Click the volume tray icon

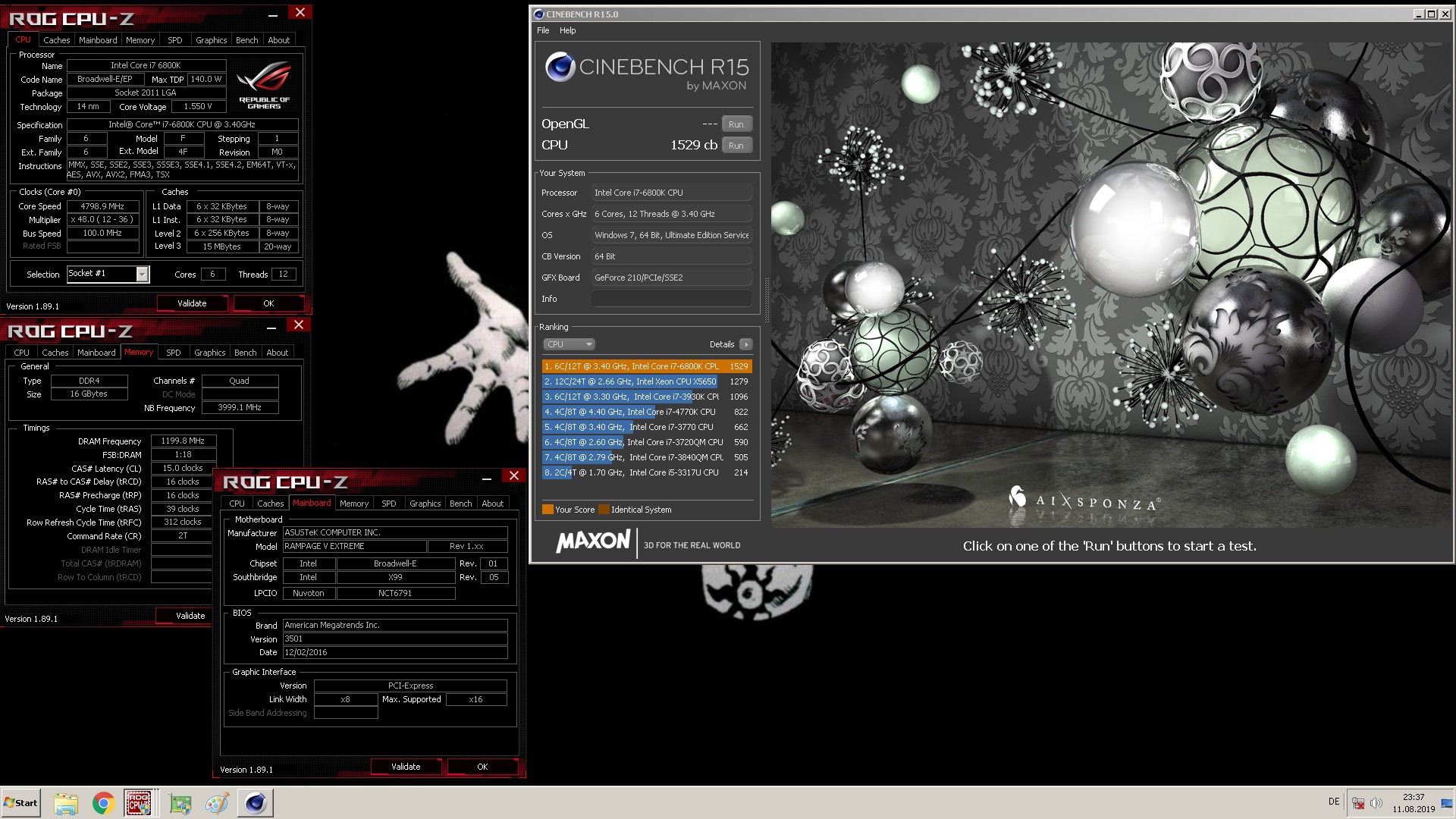pos(1376,803)
